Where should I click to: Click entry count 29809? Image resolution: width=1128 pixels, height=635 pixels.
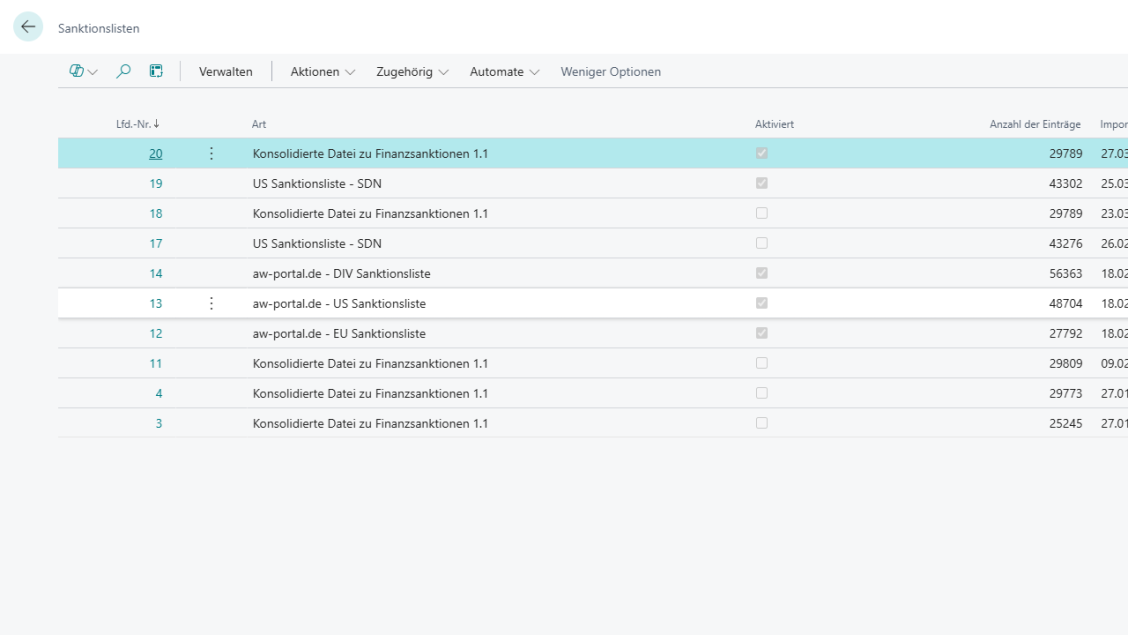point(1065,364)
